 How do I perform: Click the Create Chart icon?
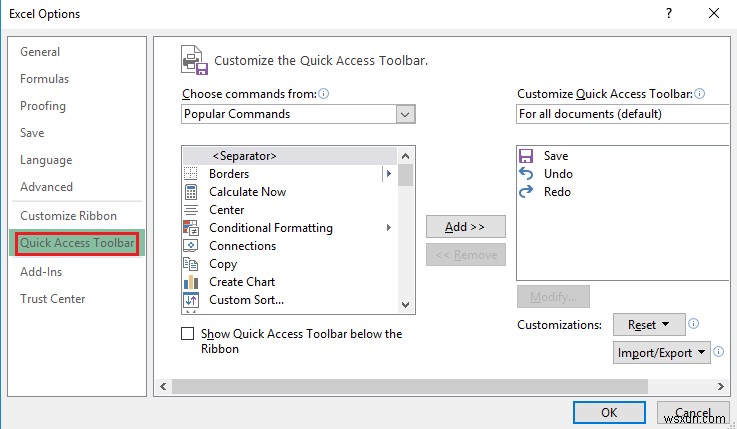(x=191, y=282)
